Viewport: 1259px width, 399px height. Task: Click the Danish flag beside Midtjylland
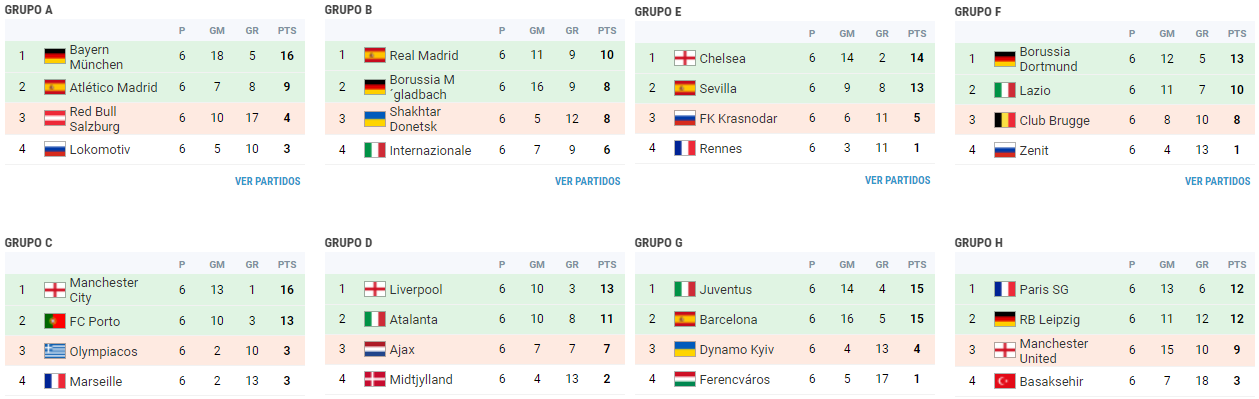375,379
